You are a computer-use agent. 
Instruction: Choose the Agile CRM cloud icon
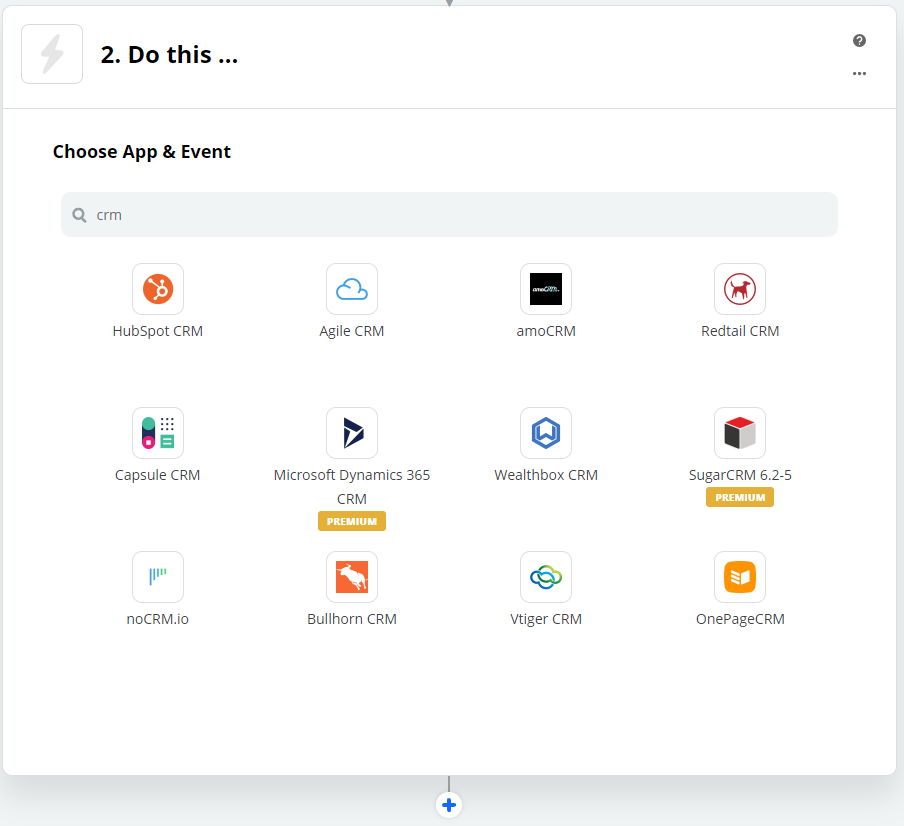pos(352,289)
